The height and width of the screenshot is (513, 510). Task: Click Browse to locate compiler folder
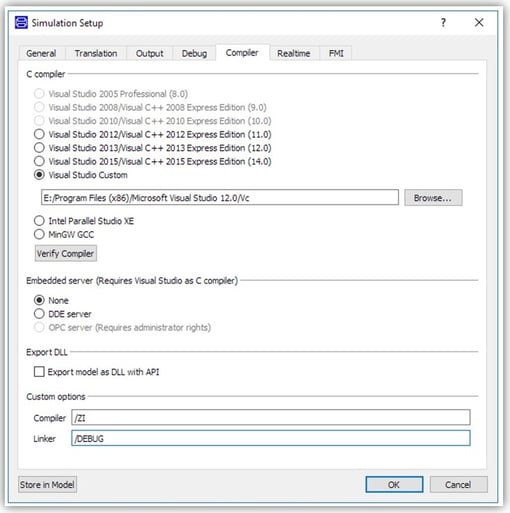[x=433, y=198]
